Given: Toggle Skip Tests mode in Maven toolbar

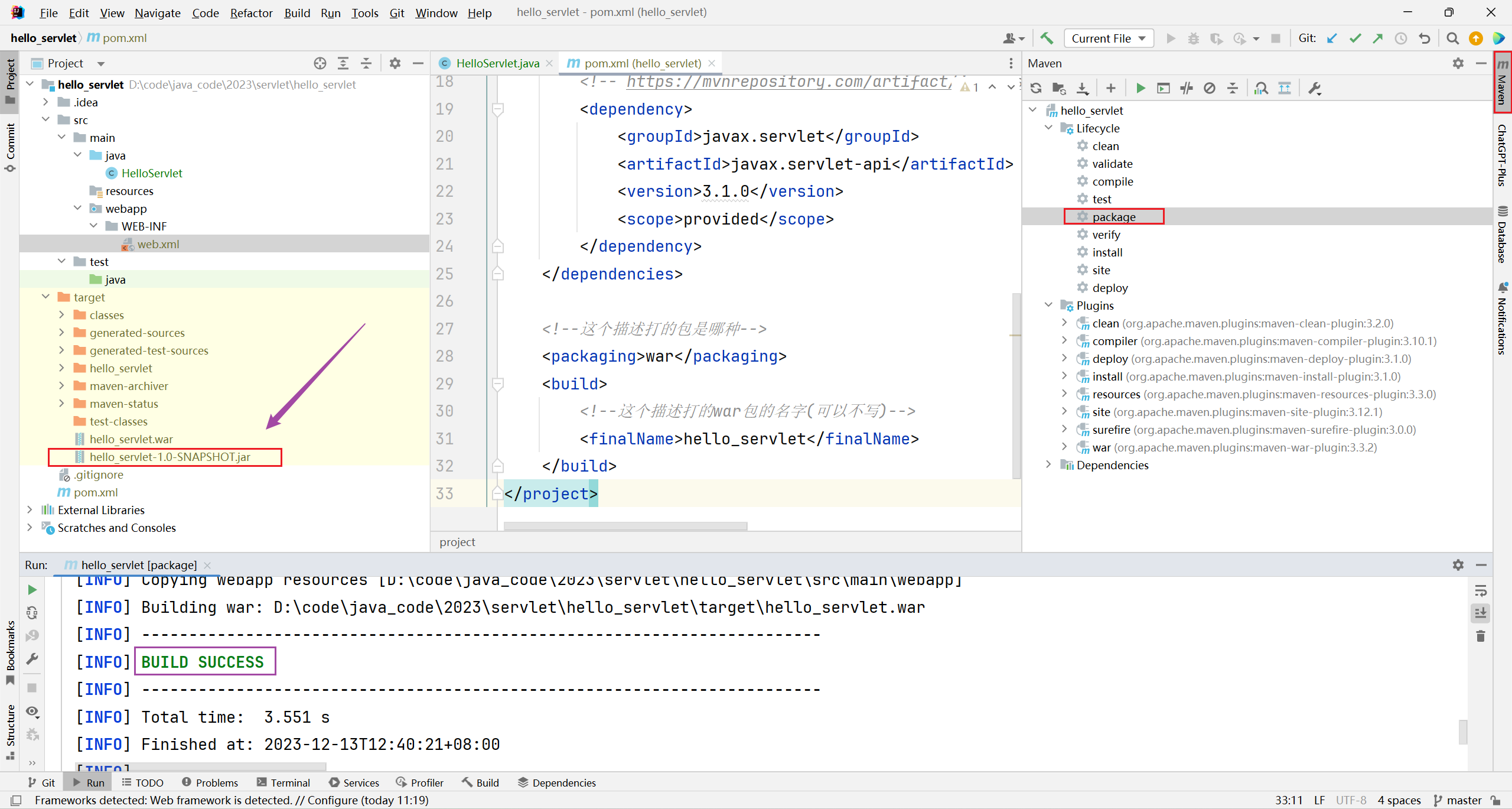Looking at the screenshot, I should pos(1210,89).
